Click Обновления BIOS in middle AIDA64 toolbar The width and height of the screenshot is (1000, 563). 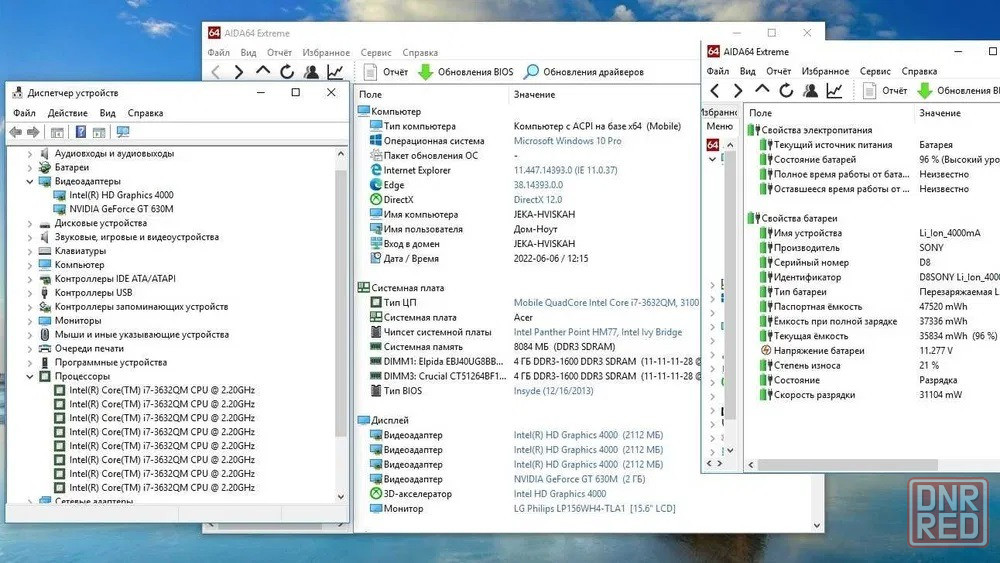[x=466, y=72]
